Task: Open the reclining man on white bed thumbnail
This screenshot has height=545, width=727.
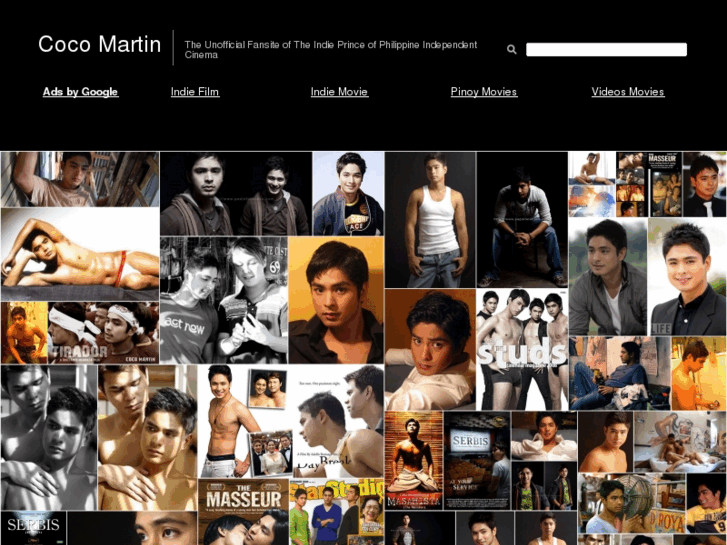Action: [x=80, y=254]
